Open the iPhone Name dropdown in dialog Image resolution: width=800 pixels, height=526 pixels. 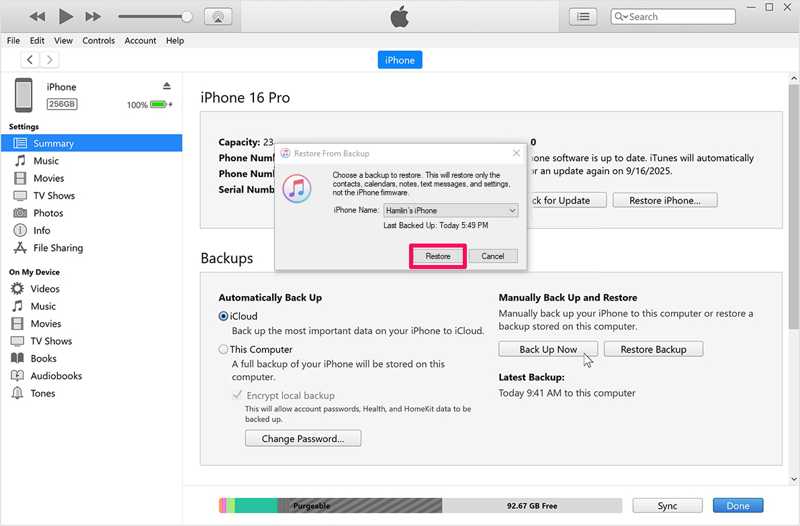pos(451,210)
